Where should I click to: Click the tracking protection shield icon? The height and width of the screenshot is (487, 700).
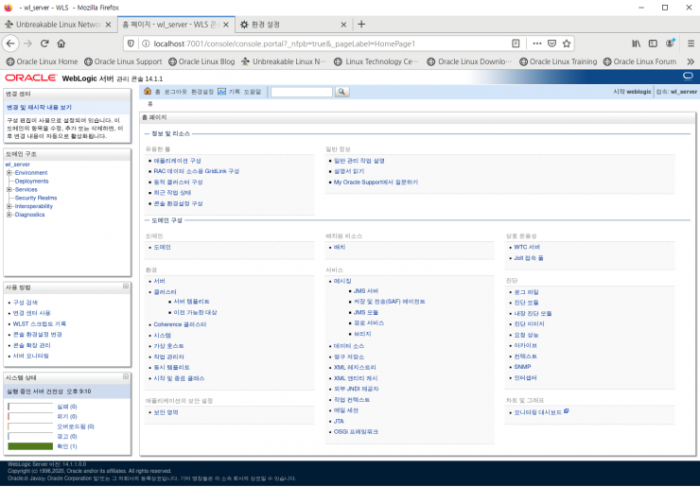pyautogui.click(x=131, y=43)
